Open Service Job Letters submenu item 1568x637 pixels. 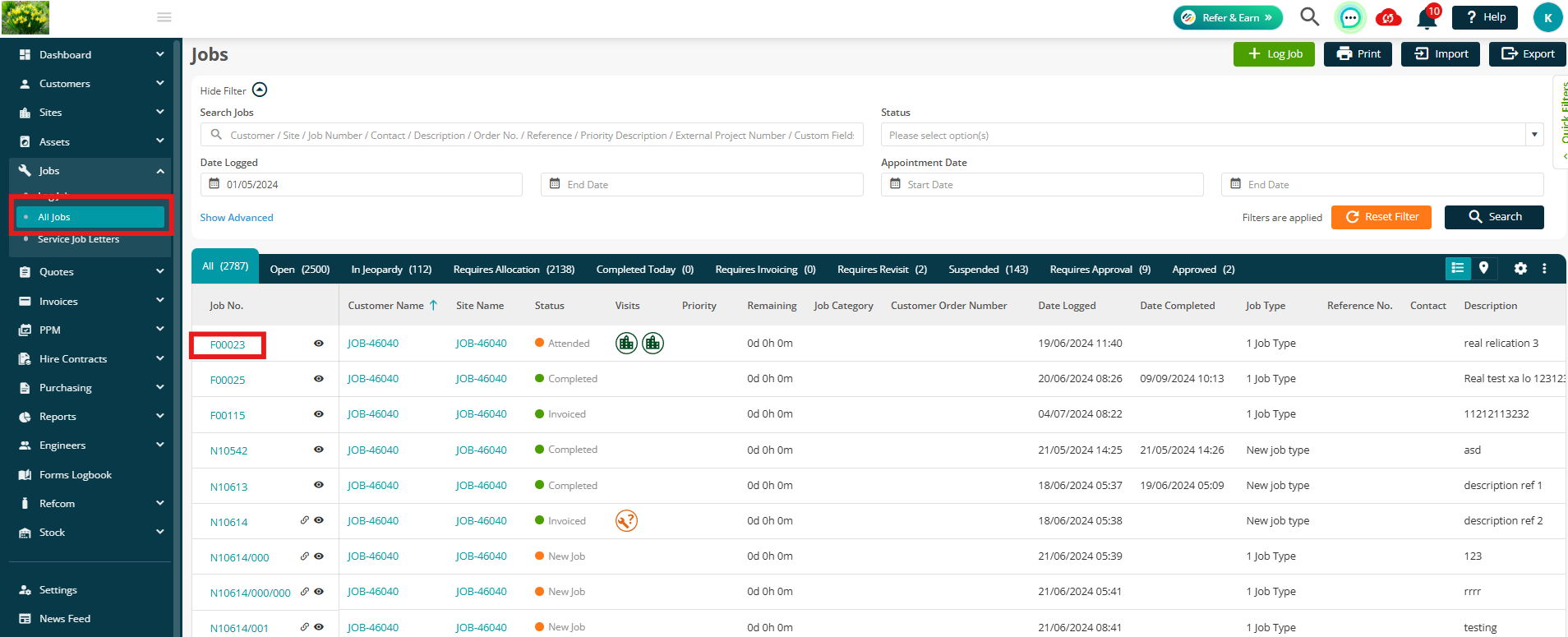[78, 239]
